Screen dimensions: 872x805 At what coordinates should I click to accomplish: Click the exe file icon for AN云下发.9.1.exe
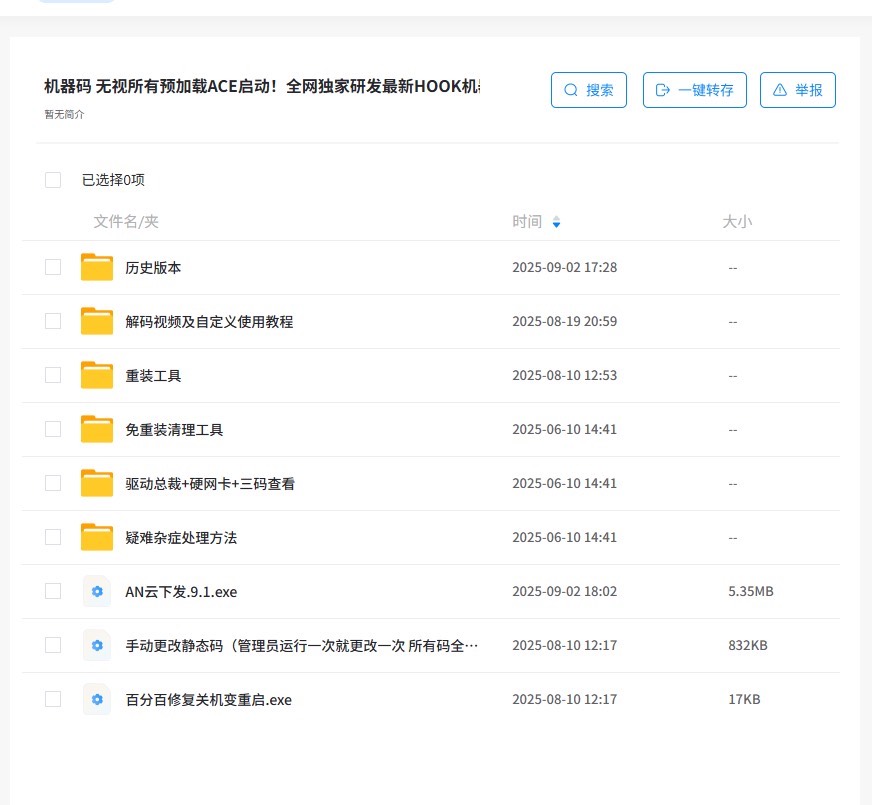(97, 592)
